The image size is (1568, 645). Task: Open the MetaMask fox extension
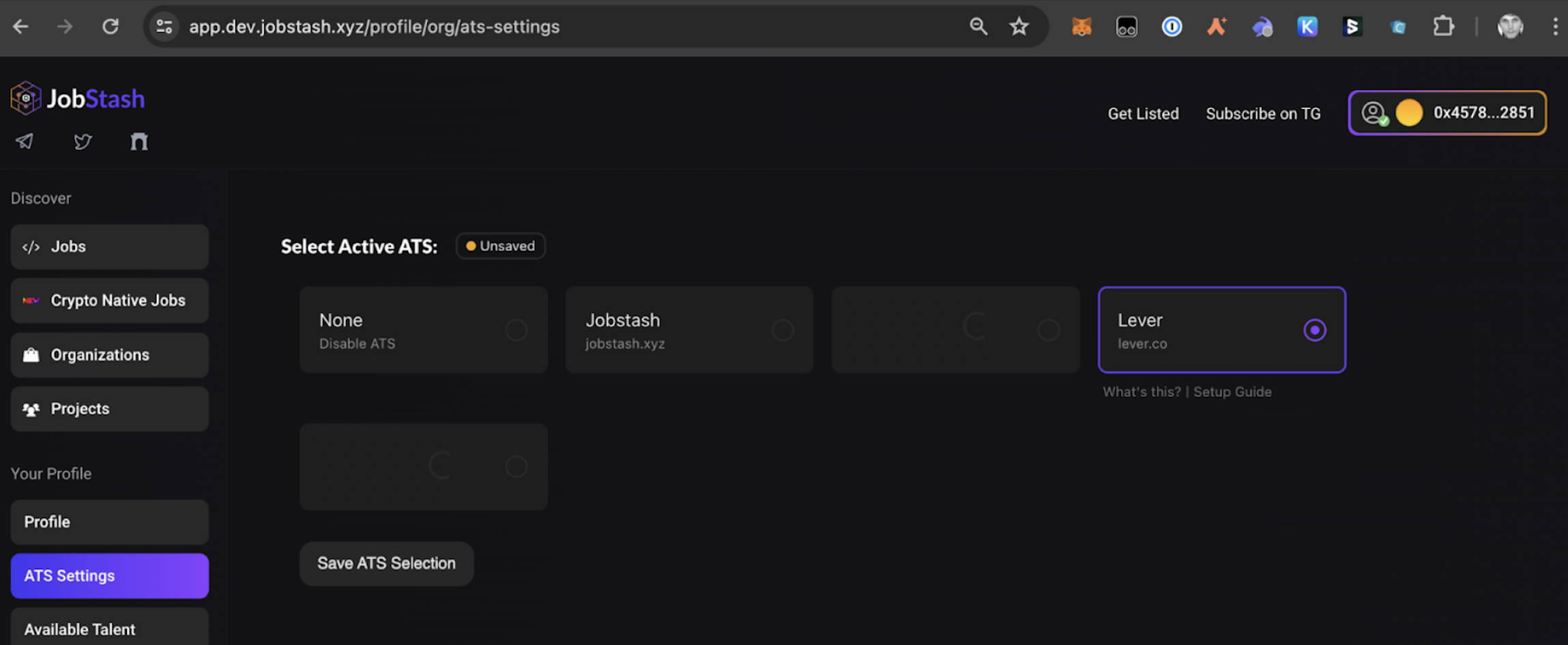pos(1081,27)
